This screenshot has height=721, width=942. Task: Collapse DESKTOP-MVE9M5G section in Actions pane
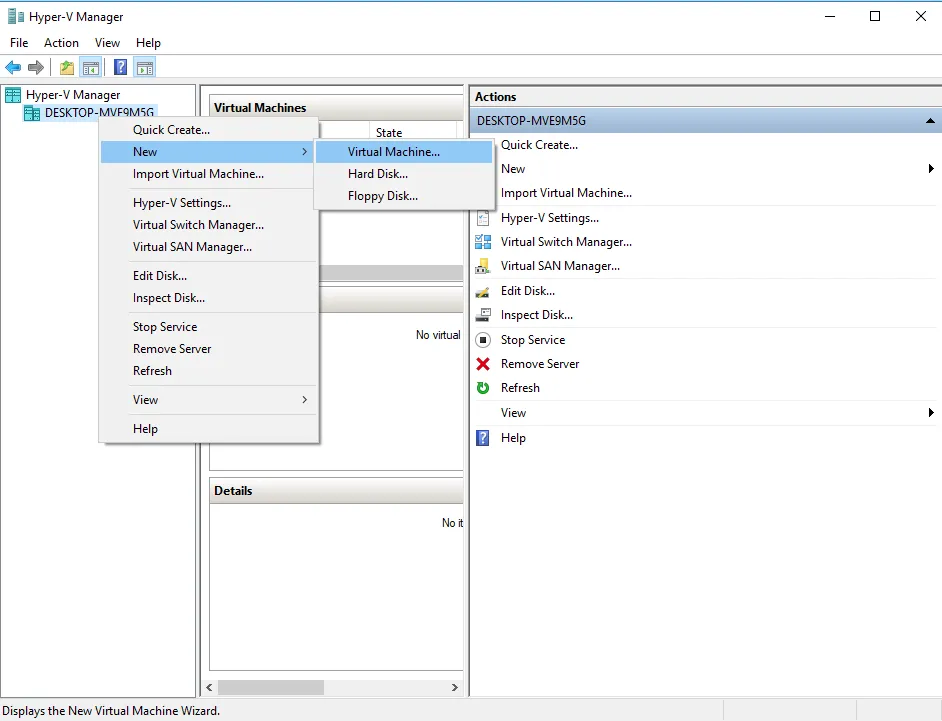(930, 121)
